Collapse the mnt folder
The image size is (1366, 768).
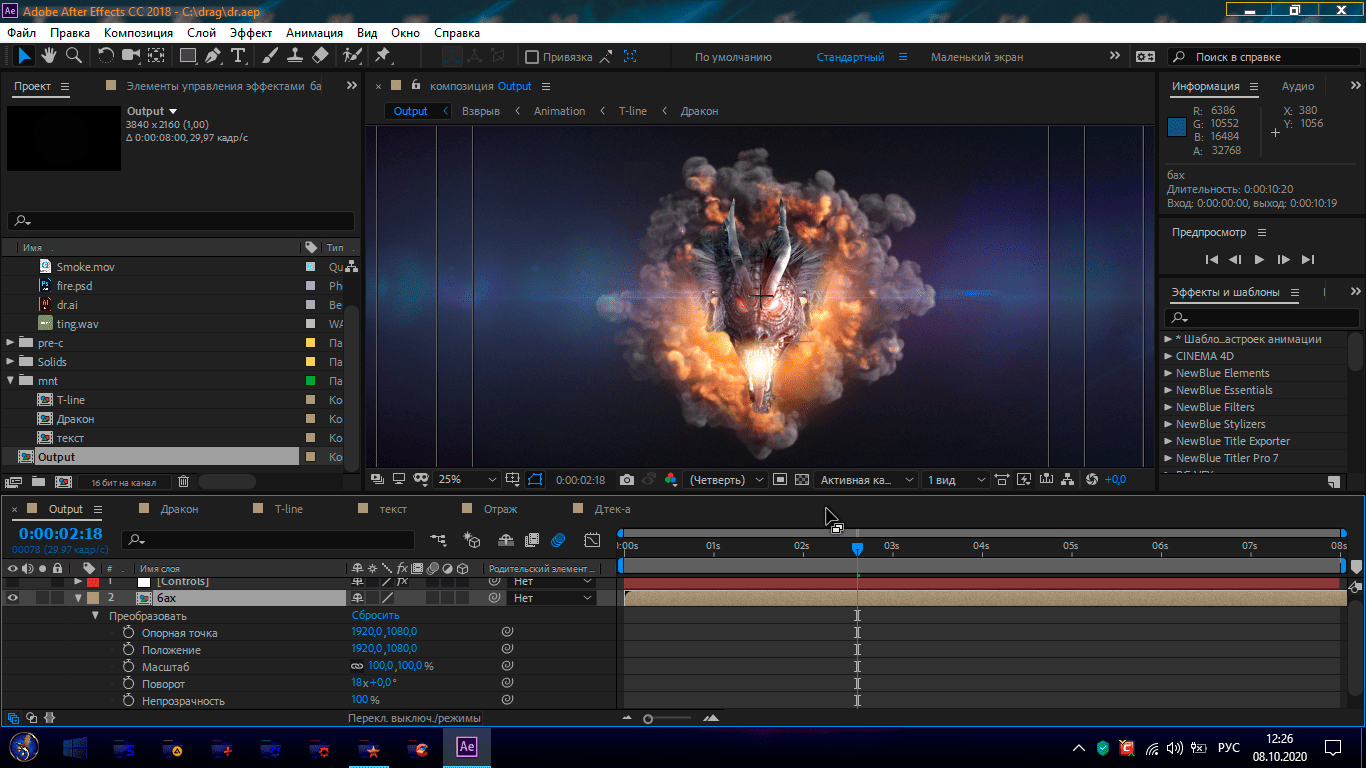11,381
